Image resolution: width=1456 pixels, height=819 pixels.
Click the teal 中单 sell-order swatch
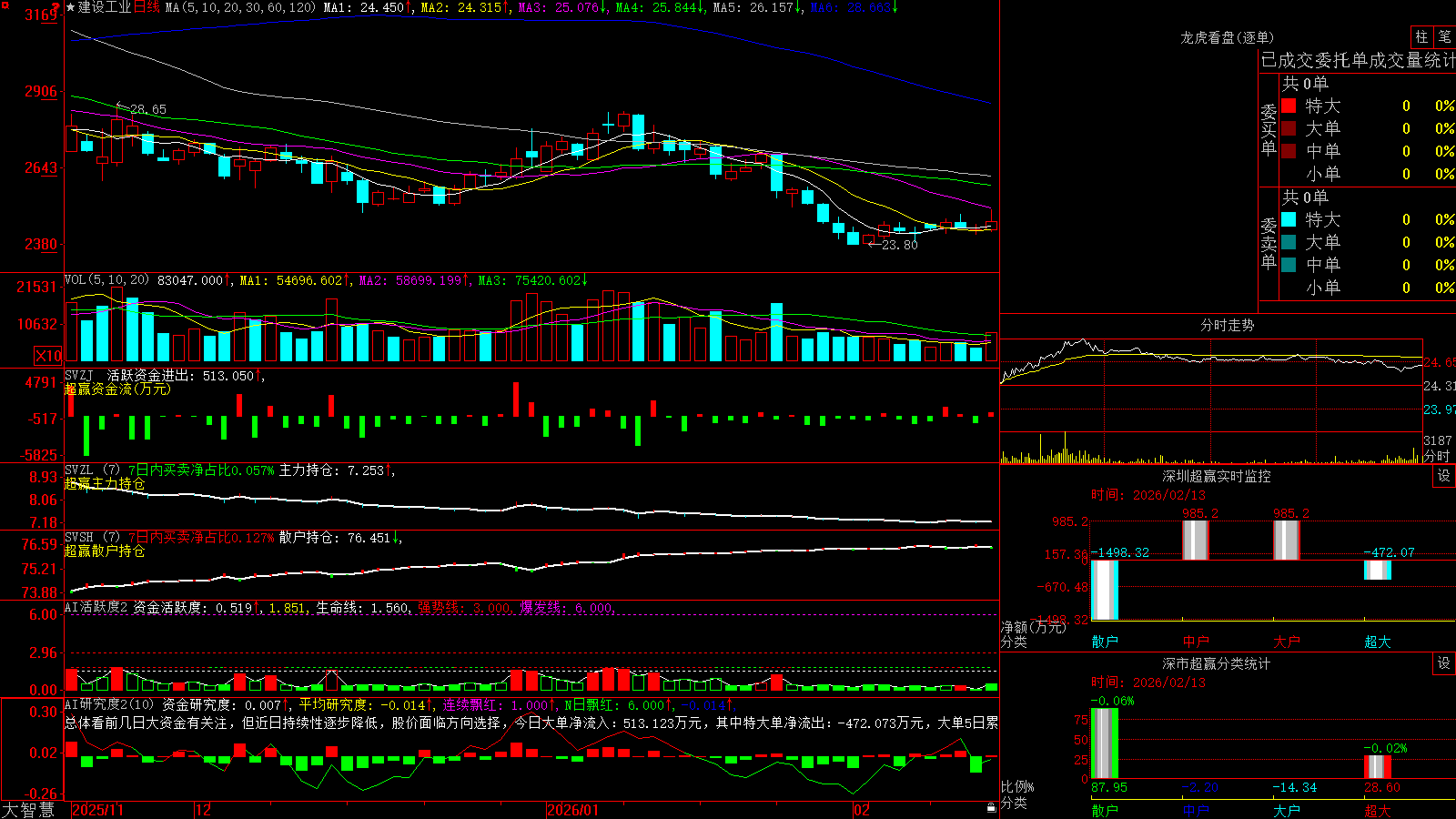click(x=1289, y=265)
